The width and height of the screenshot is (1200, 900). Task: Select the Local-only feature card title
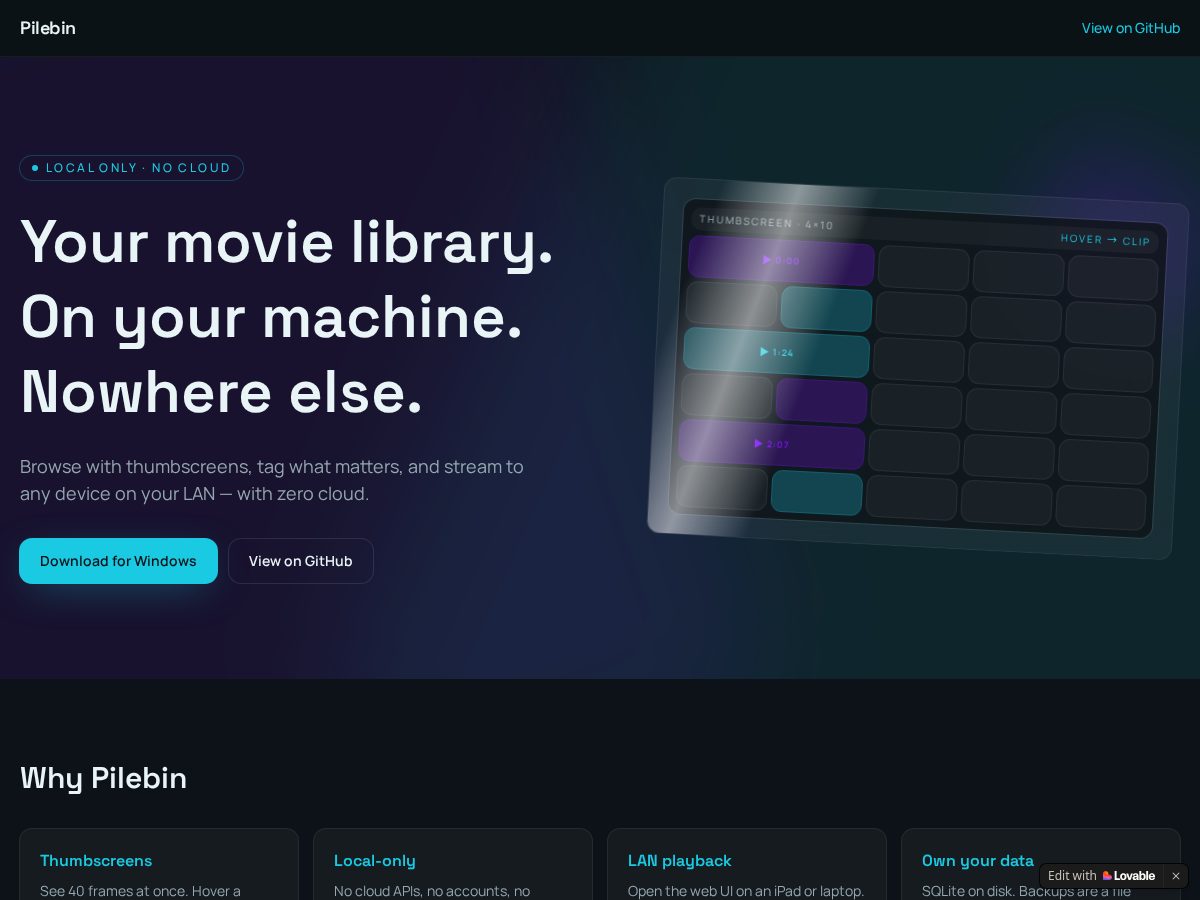point(375,861)
